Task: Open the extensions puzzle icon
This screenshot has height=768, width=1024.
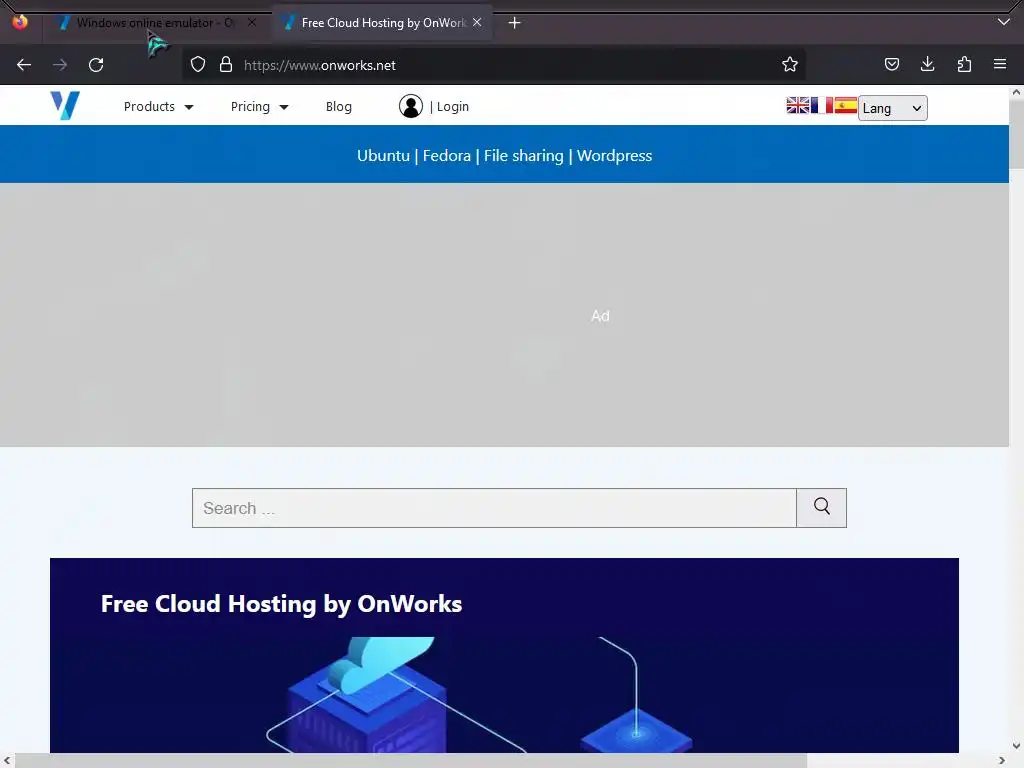Action: pos(964,64)
